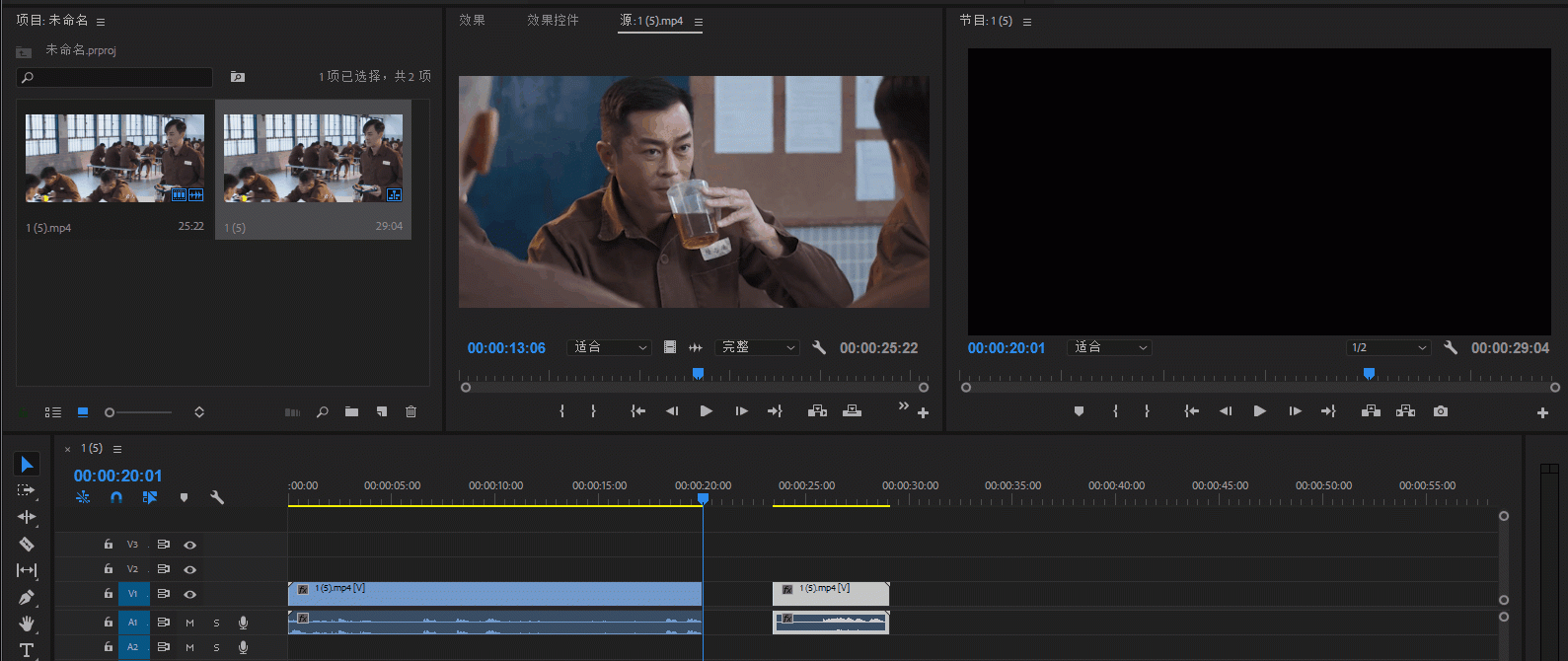Click the Overwrite button in source monitor
1568x661 pixels.
[852, 411]
